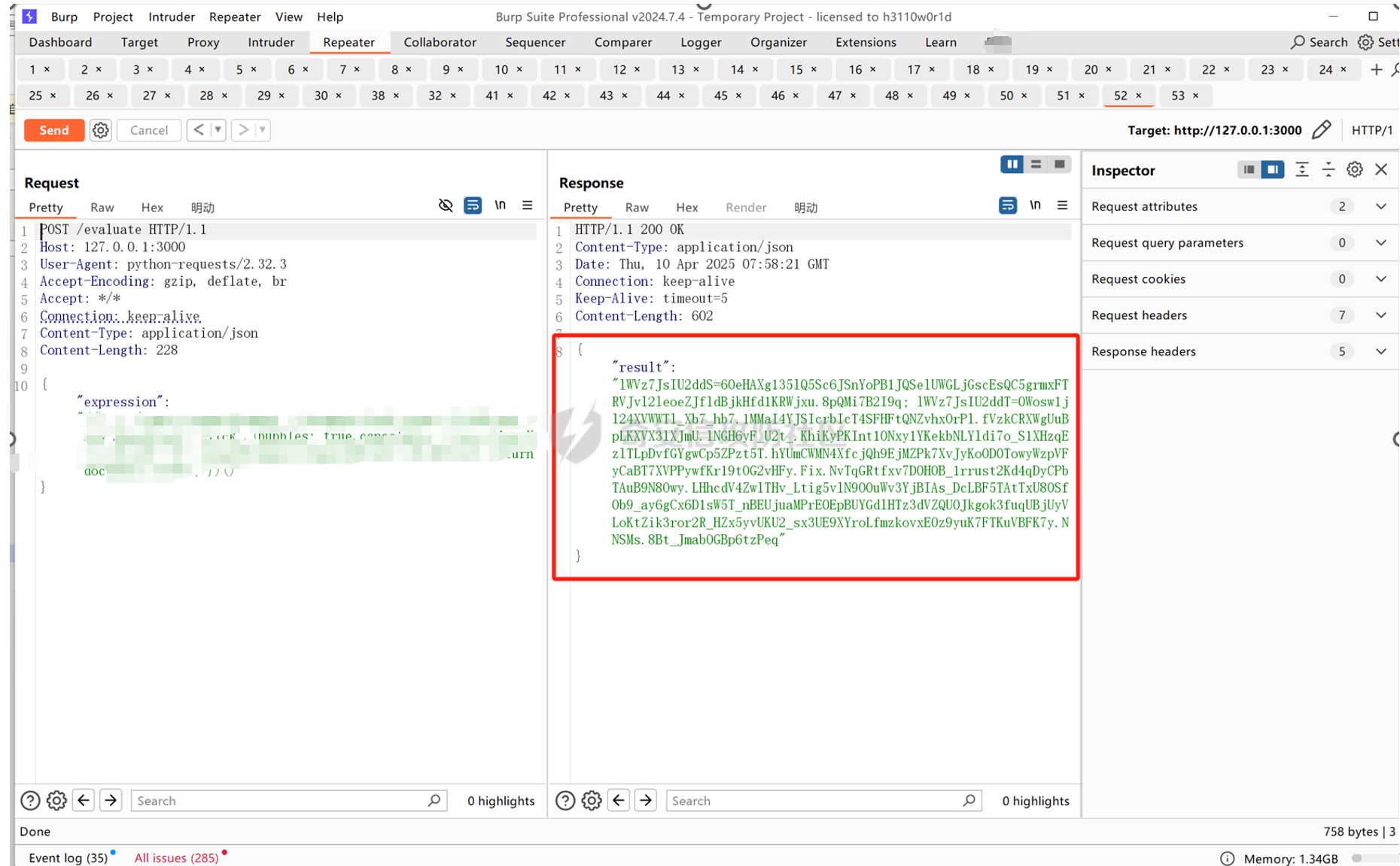
Task: Toggle \n newline display in Request pane
Action: point(500,205)
